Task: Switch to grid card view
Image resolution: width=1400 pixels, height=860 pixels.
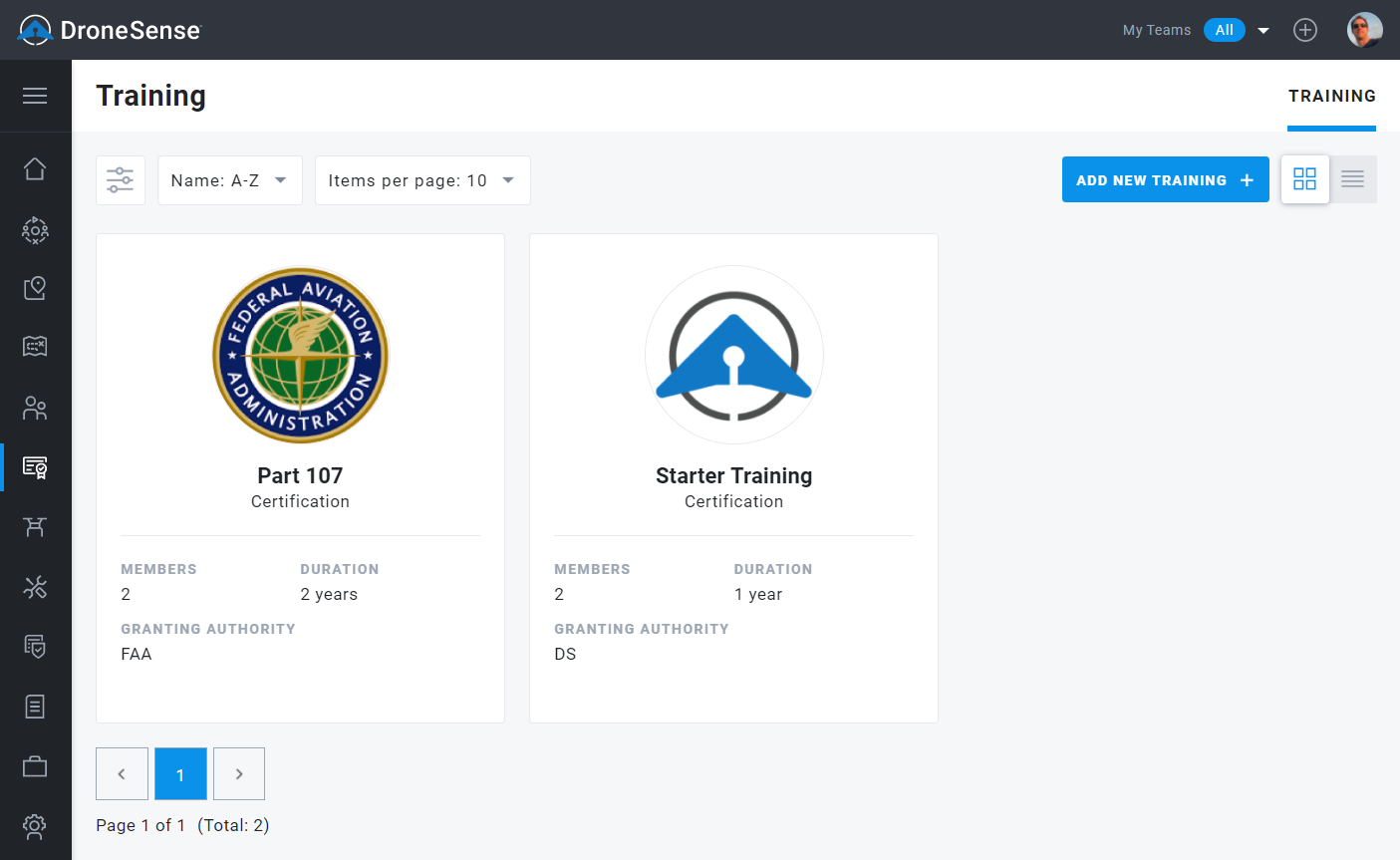Action: [1305, 179]
